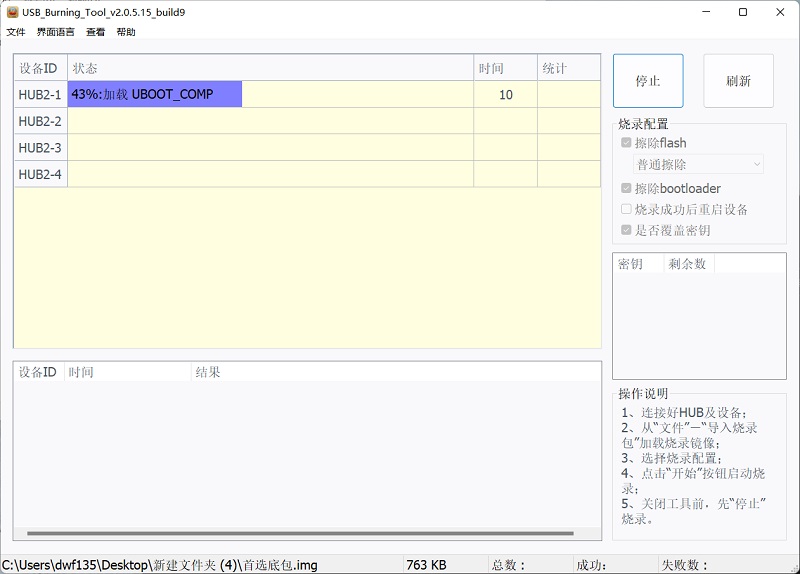Click time value 10 for HUB2-1
Image resolution: width=800 pixels, height=574 pixels.
click(x=506, y=95)
